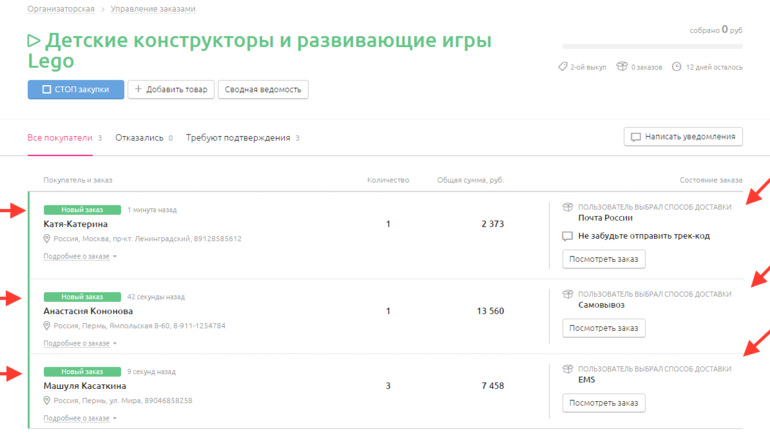Viewport: 770px width, 436px height.
Task: Click the collected funds progress bar
Action: [652, 46]
